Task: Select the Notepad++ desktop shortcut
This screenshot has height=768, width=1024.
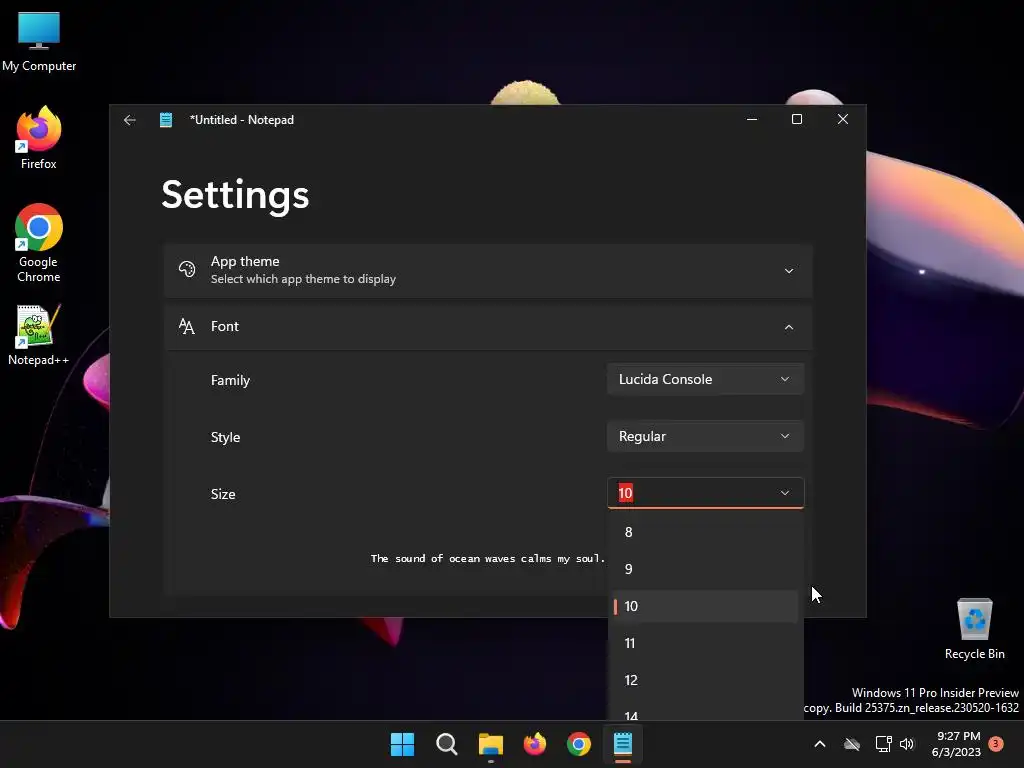Action: pyautogui.click(x=39, y=335)
